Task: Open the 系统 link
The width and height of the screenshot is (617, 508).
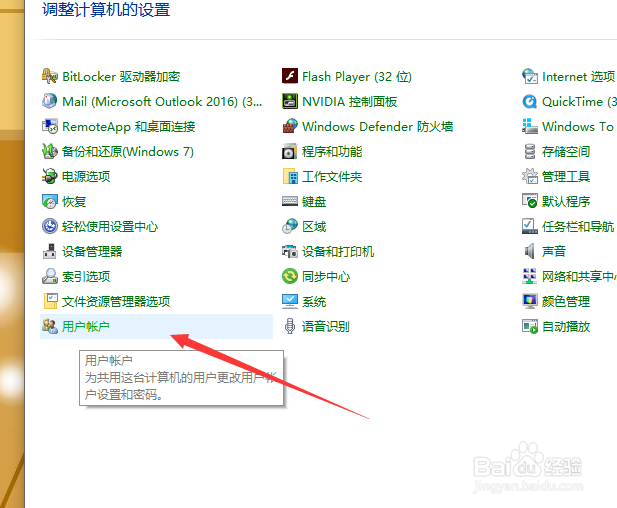Action: pos(314,302)
